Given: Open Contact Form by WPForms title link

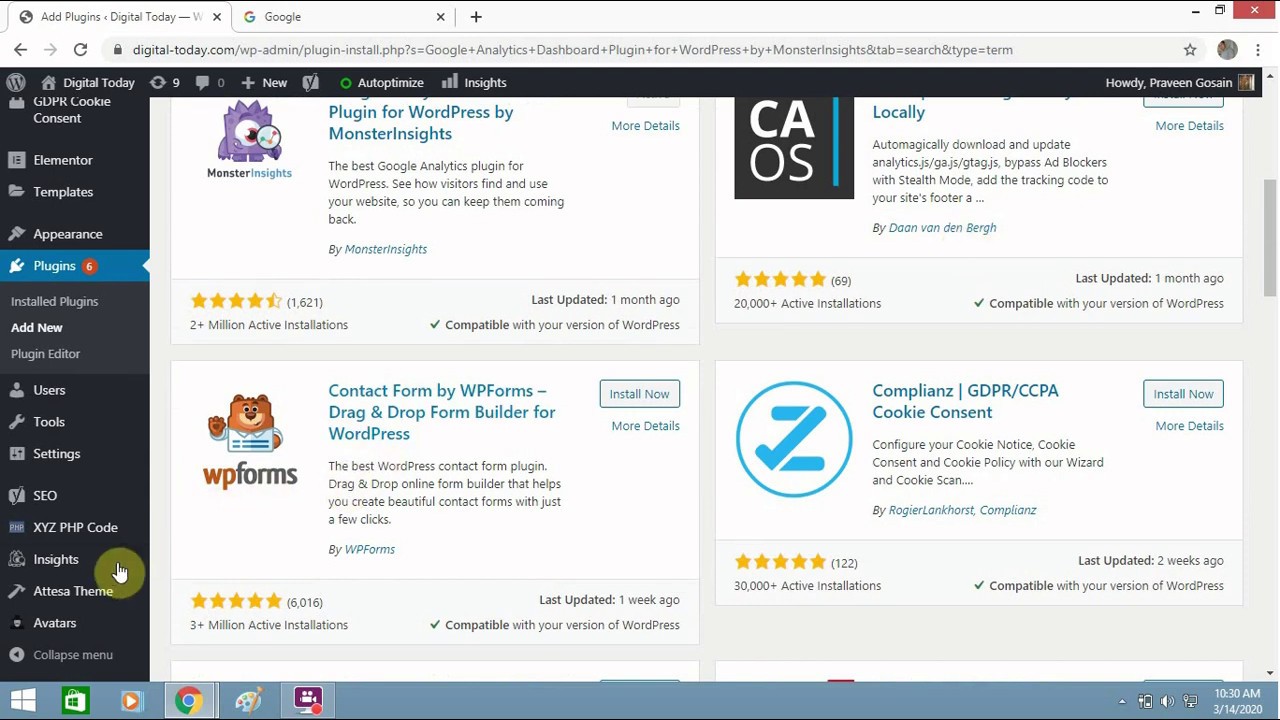Looking at the screenshot, I should (441, 412).
